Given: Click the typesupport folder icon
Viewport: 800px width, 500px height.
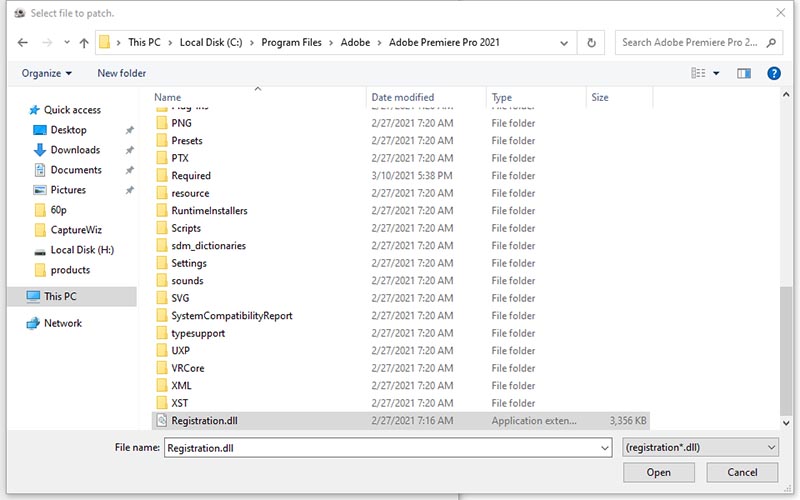Looking at the screenshot, I should click(162, 333).
